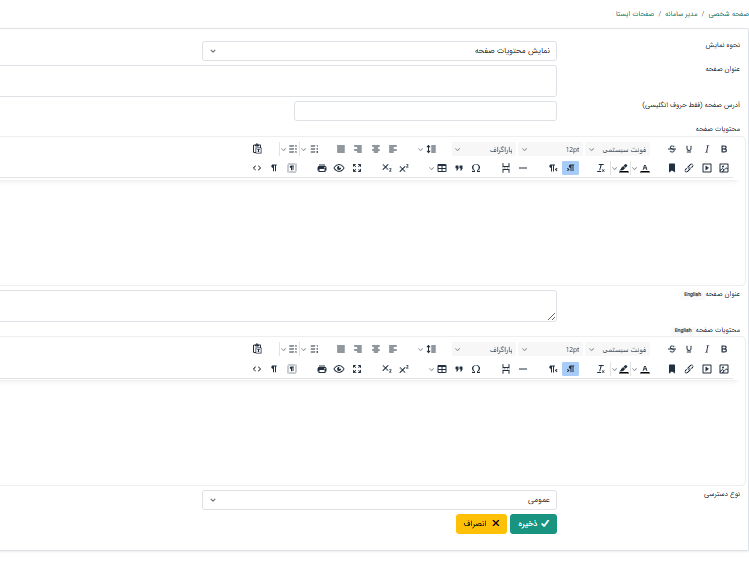This screenshot has height=562, width=749.
Task: Pick text color in the page content editor
Action: coord(644,168)
